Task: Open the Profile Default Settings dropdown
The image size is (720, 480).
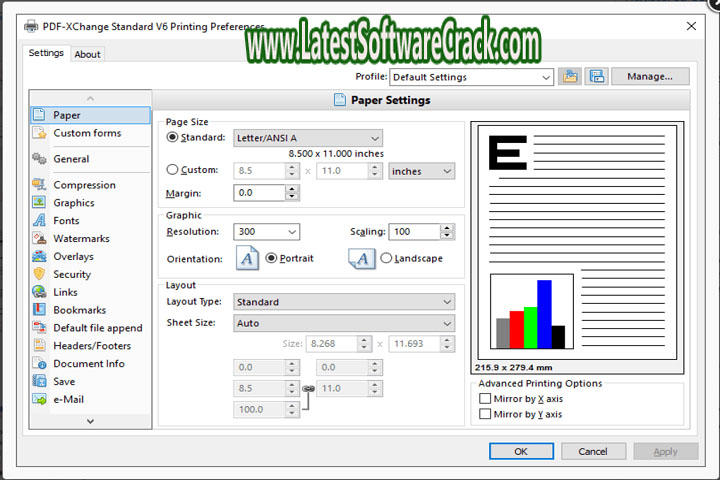Action: point(472,77)
